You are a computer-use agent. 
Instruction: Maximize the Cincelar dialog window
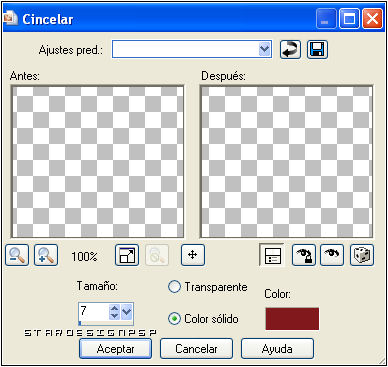[349, 19]
